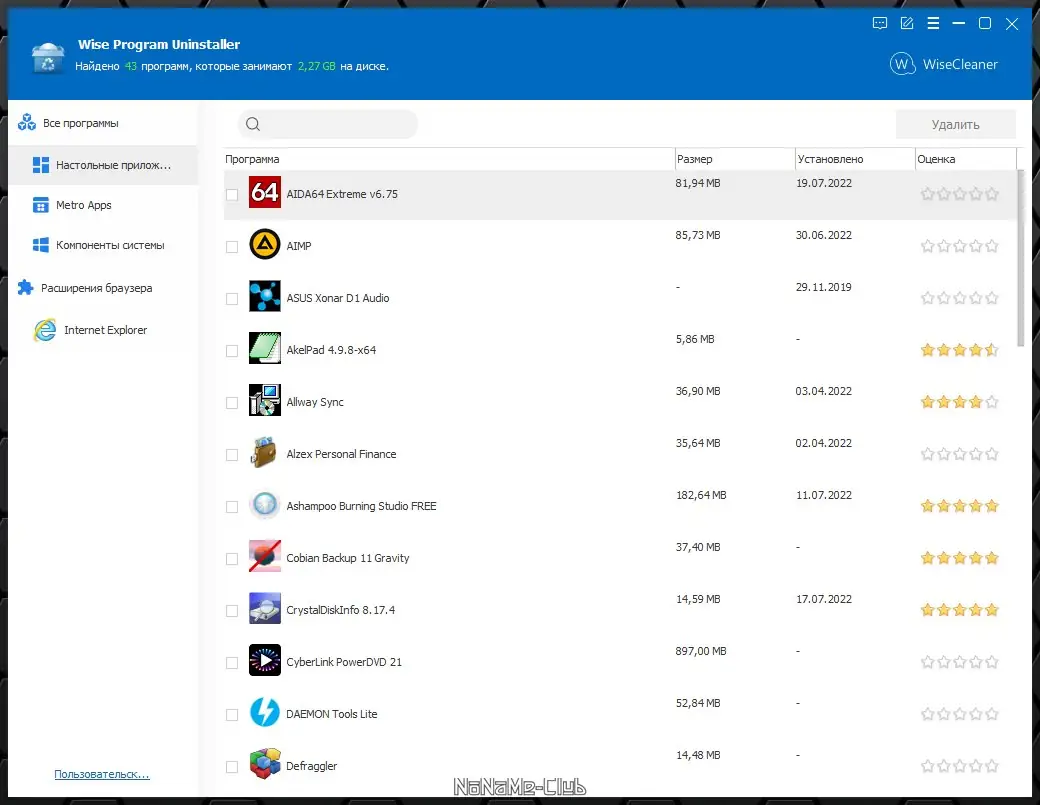Click the Alzex Personal Finance wallet icon

265,452
